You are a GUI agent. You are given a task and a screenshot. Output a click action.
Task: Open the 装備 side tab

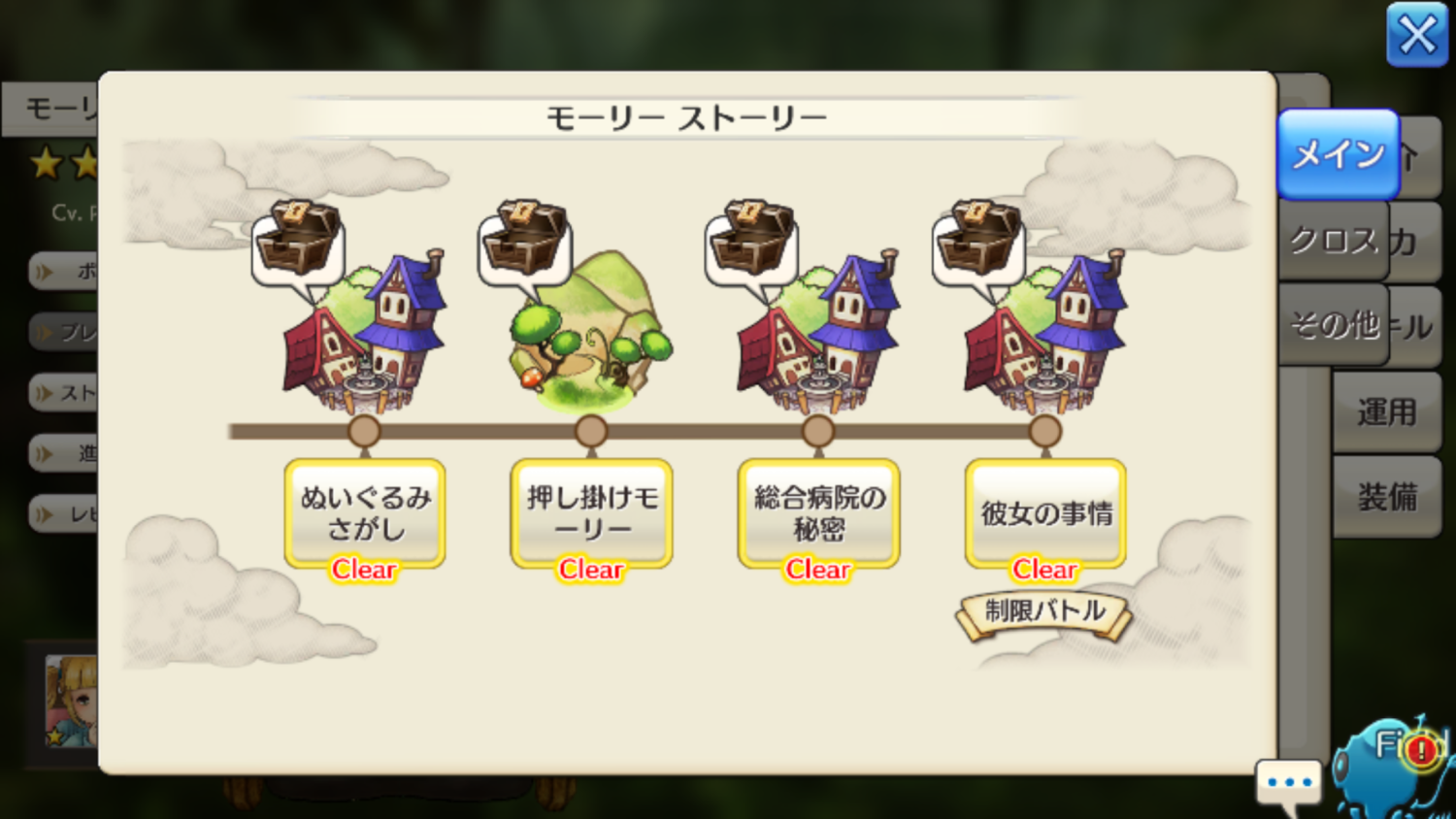pyautogui.click(x=1387, y=497)
